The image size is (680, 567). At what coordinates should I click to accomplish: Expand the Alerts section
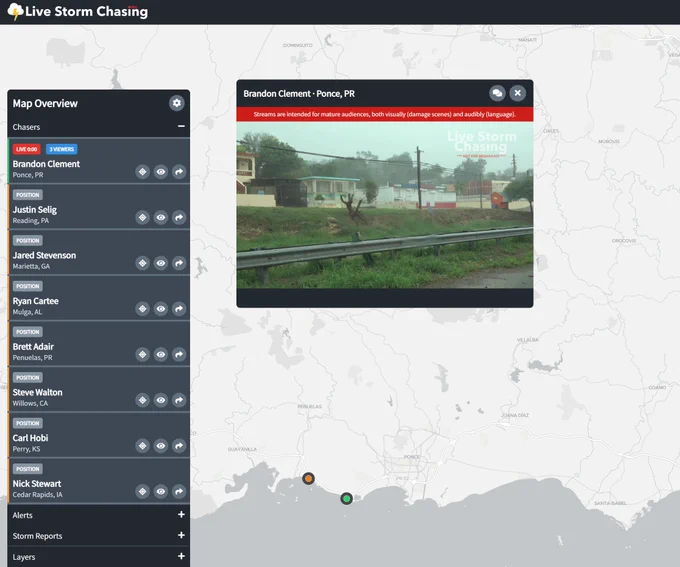[181, 515]
